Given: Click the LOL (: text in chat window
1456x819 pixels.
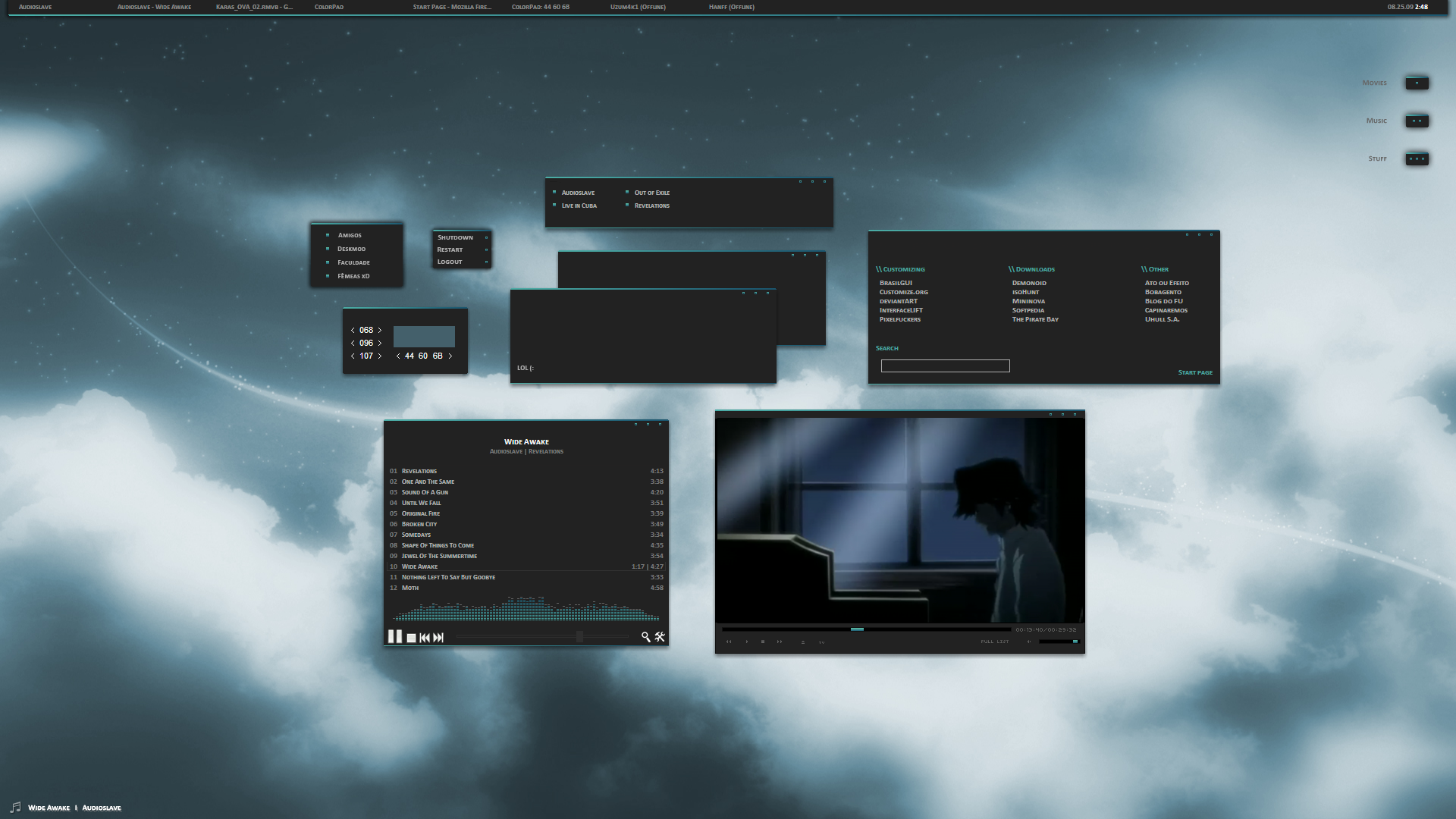Looking at the screenshot, I should (x=526, y=368).
